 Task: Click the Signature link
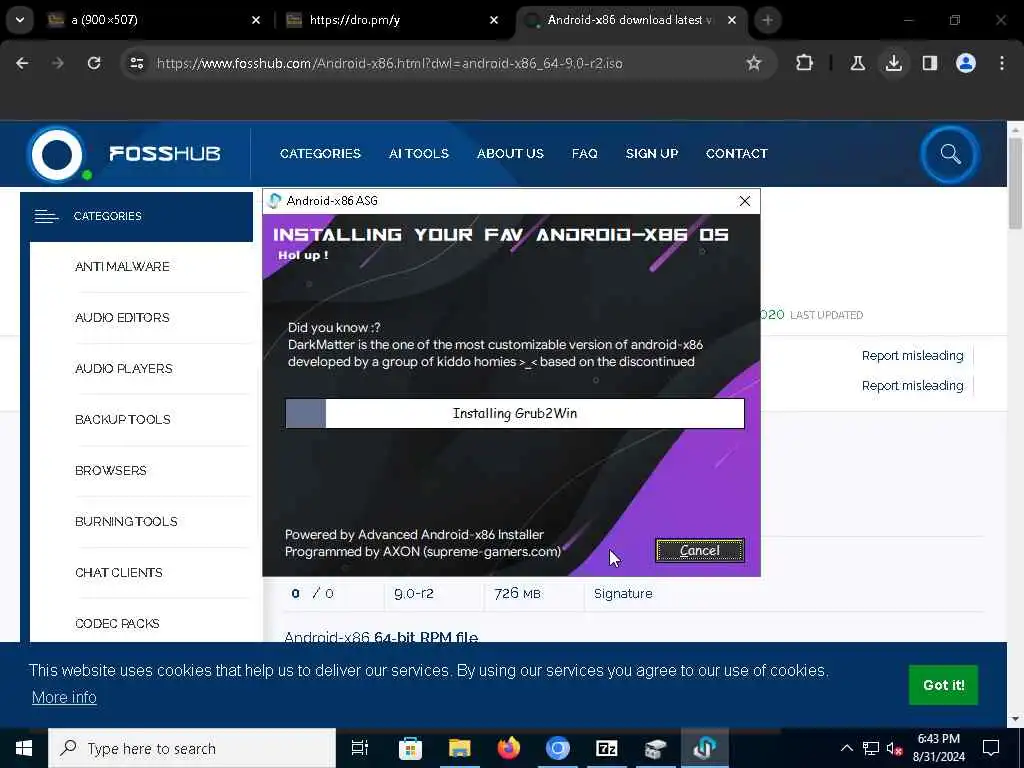623,594
